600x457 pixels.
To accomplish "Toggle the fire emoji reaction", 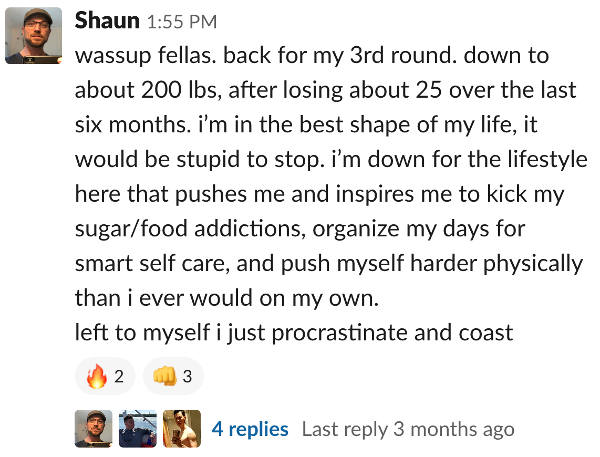I will click(105, 376).
